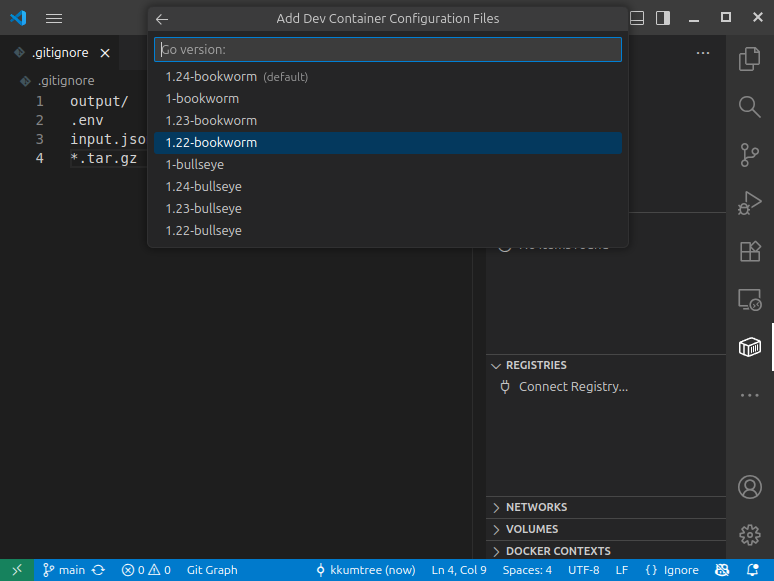Viewport: 774px width, 581px height.
Task: Select 1.24-bullseye version
Action: tap(387, 187)
